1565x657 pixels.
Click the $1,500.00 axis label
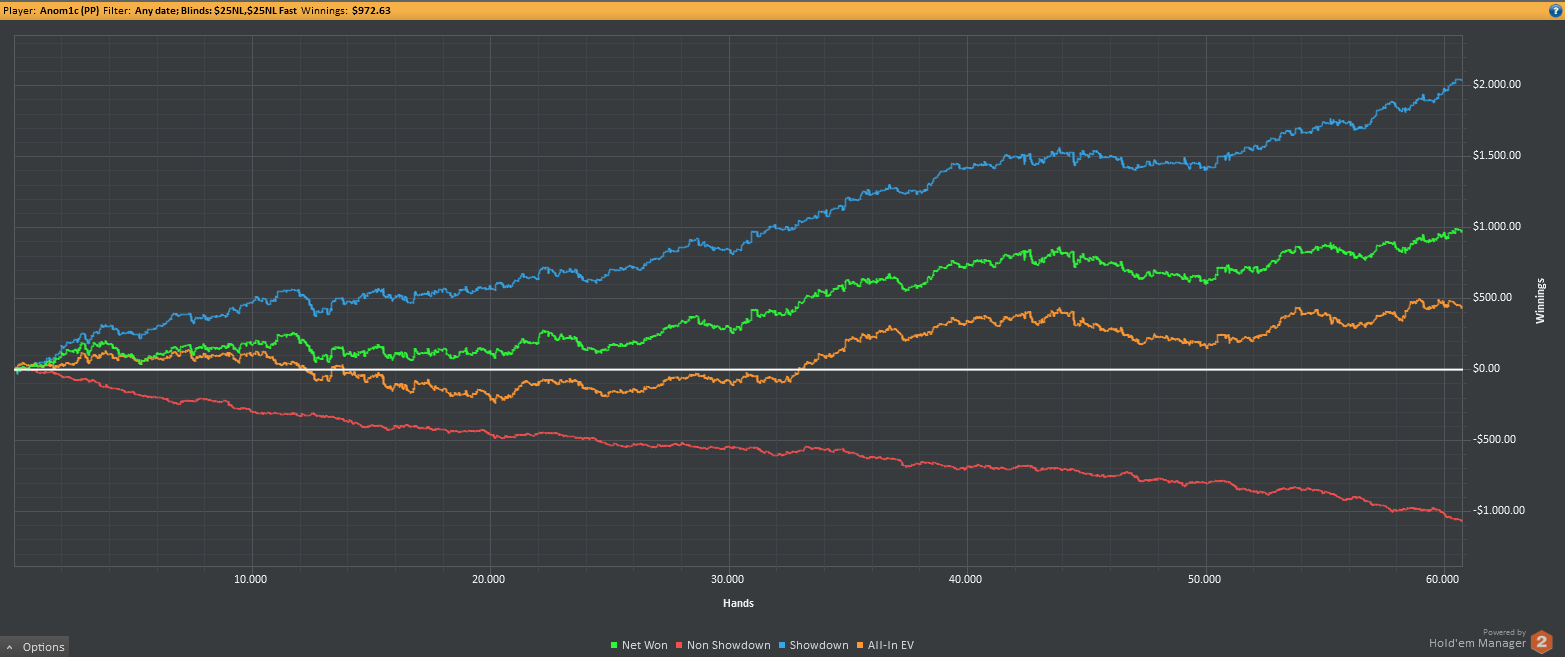[1497, 155]
